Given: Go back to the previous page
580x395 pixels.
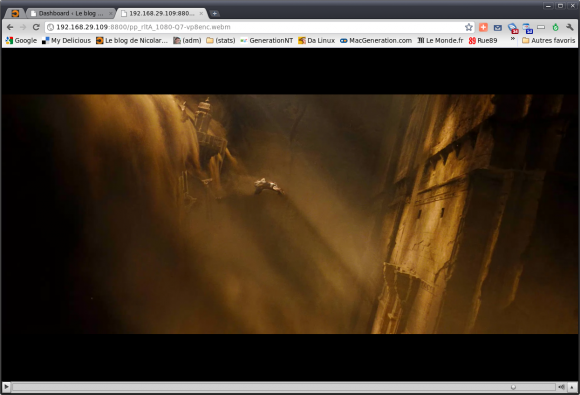Looking at the screenshot, I should click(x=10, y=27).
